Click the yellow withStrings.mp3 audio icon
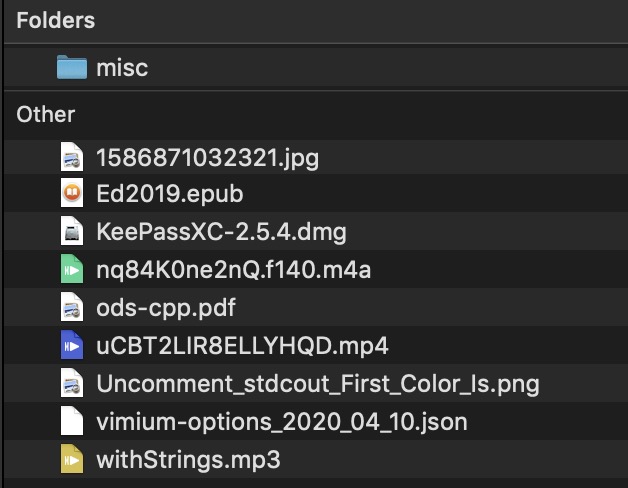The height and width of the screenshot is (488, 628). (x=71, y=460)
